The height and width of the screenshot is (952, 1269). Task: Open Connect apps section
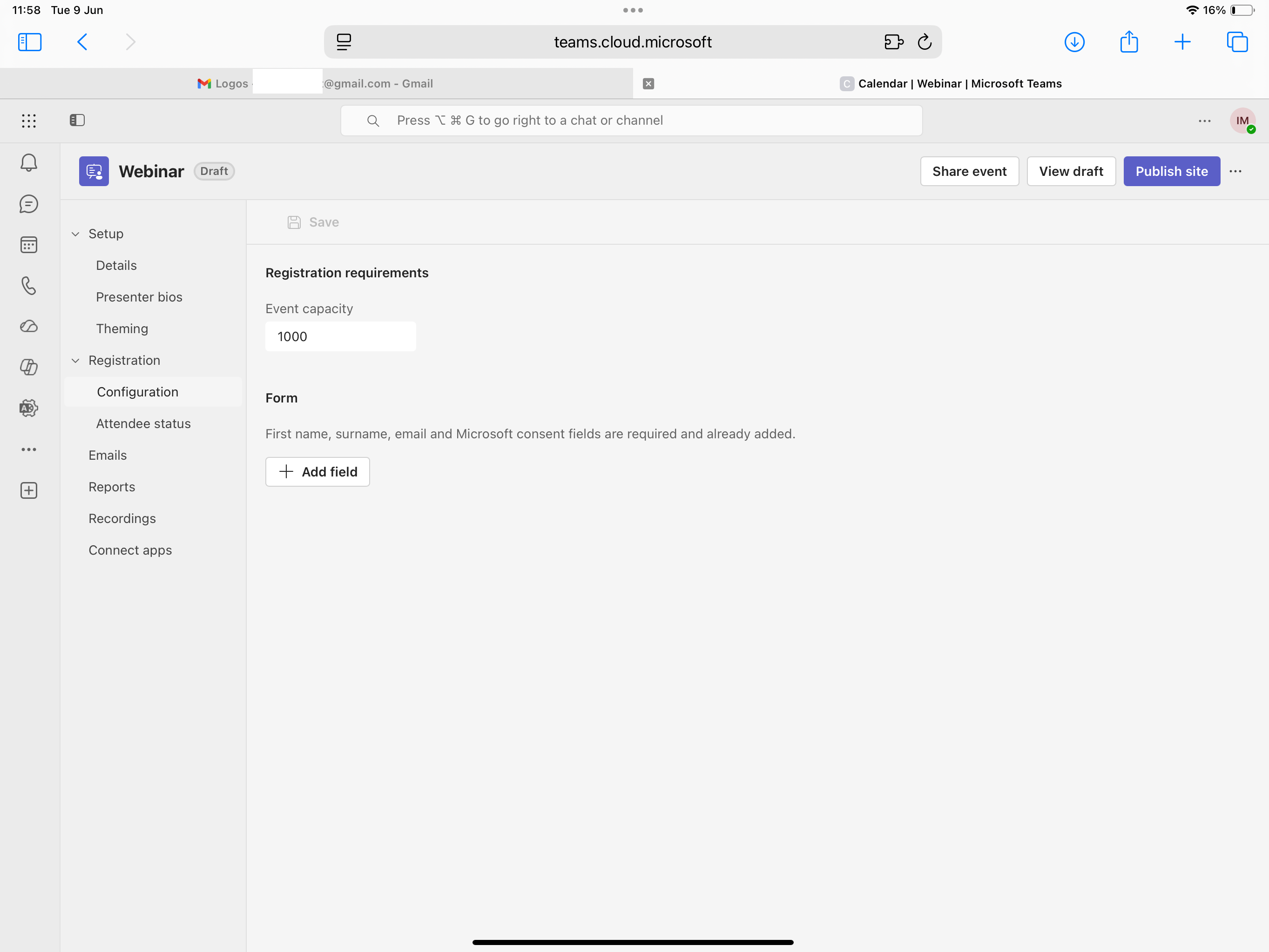[130, 550]
